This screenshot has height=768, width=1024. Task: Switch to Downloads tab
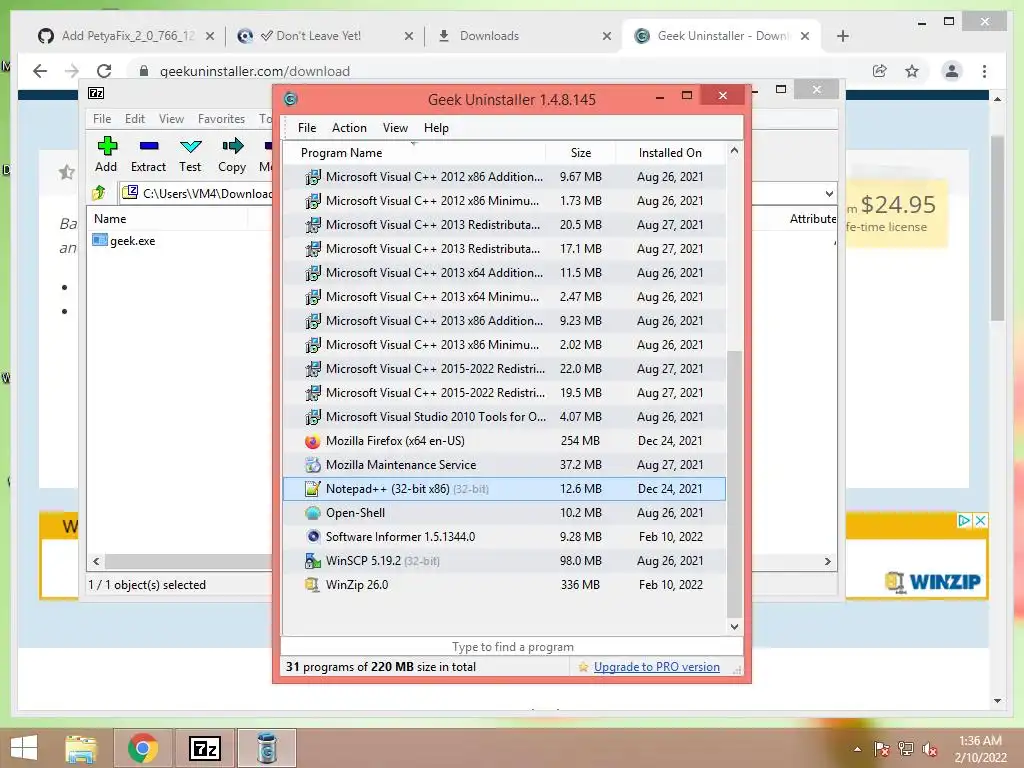coord(490,36)
